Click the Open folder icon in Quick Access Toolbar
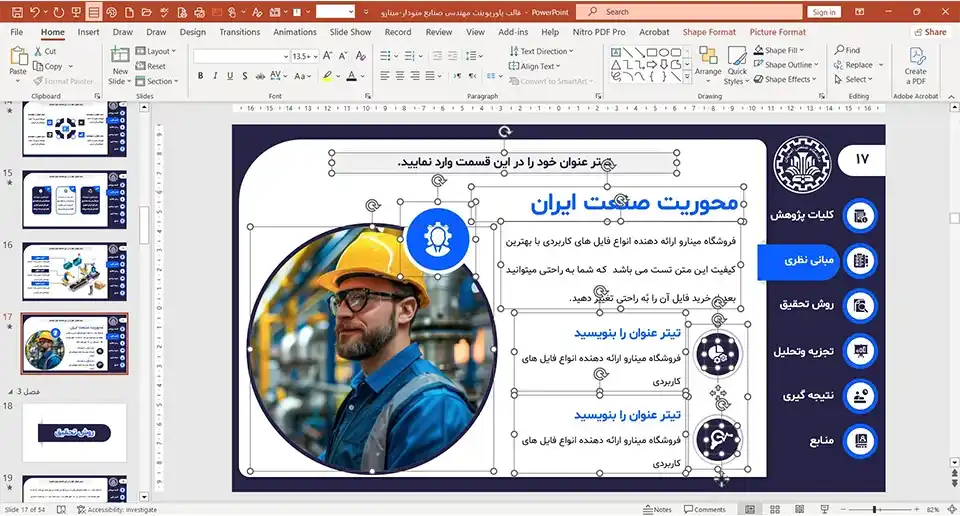The image size is (960, 516). [146, 12]
